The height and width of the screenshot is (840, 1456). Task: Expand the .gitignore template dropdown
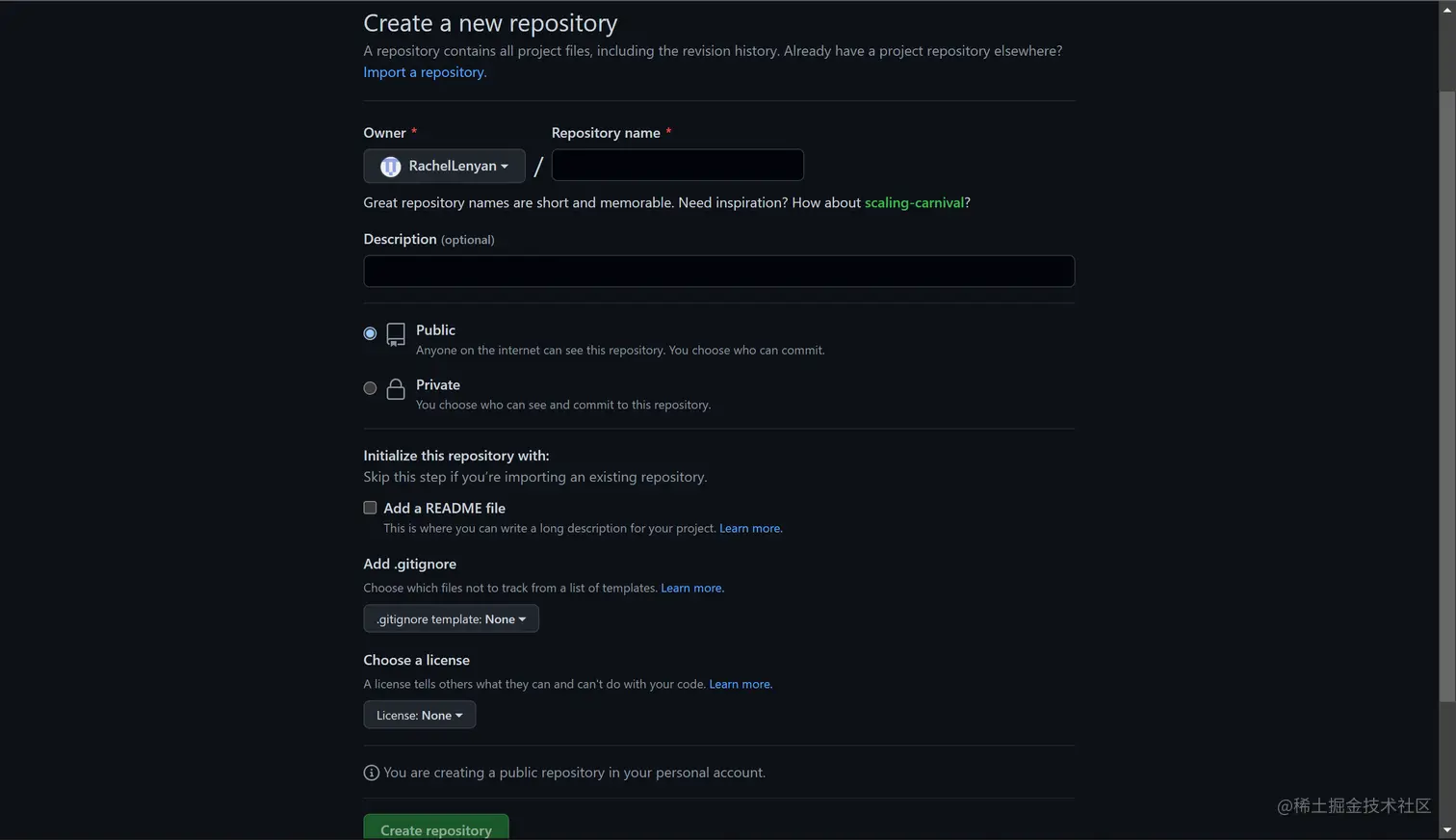451,618
